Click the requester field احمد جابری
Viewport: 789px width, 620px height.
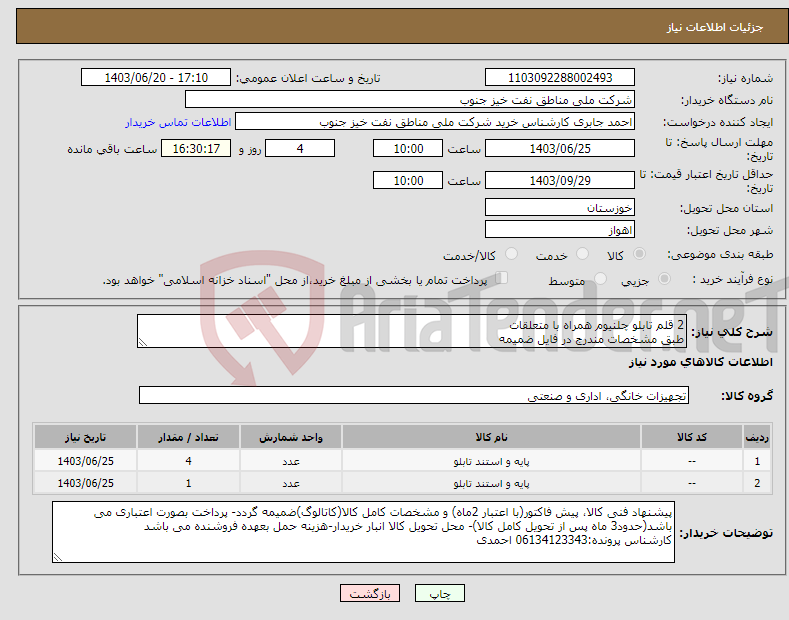[x=435, y=122]
